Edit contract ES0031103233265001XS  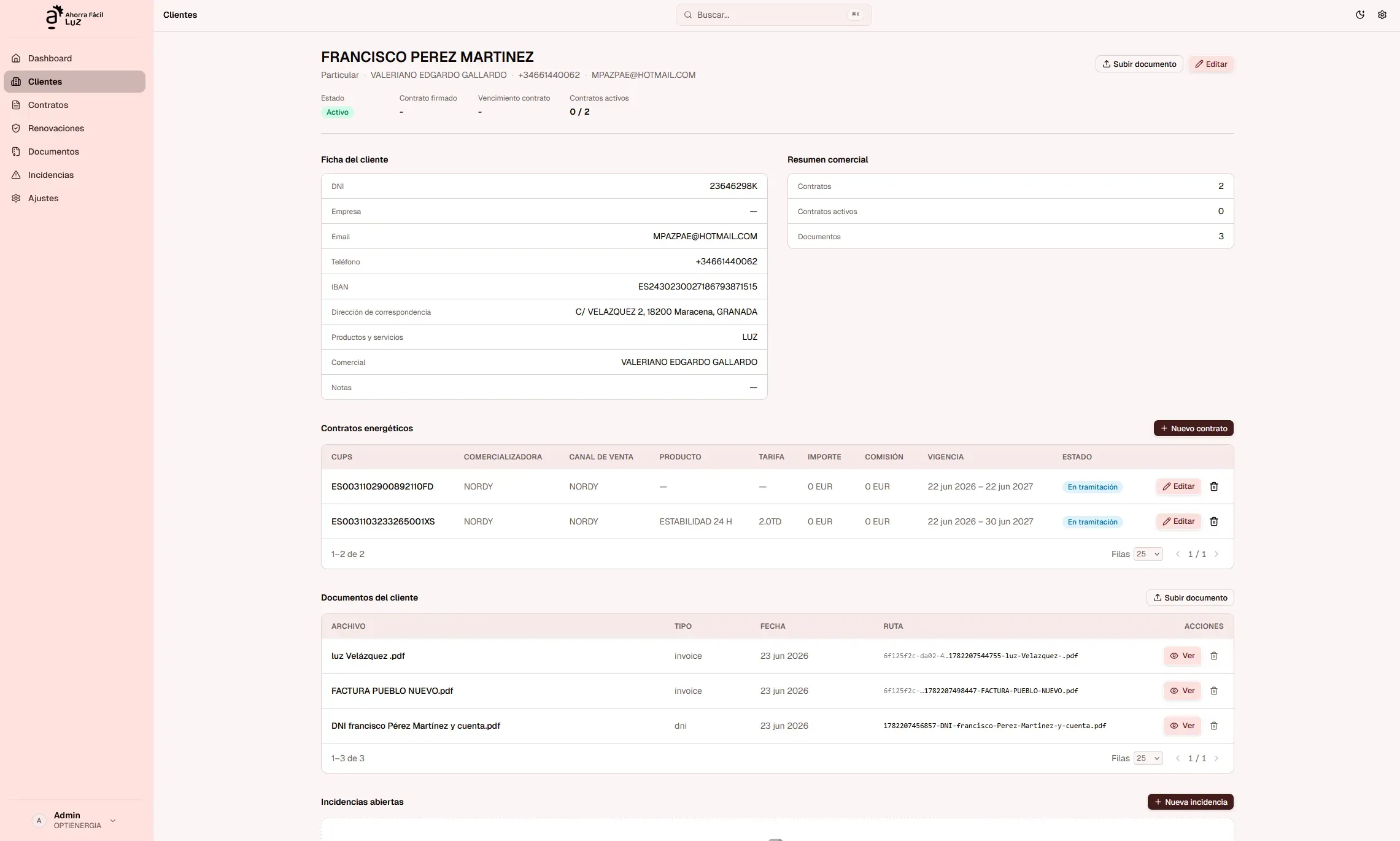[x=1178, y=521]
